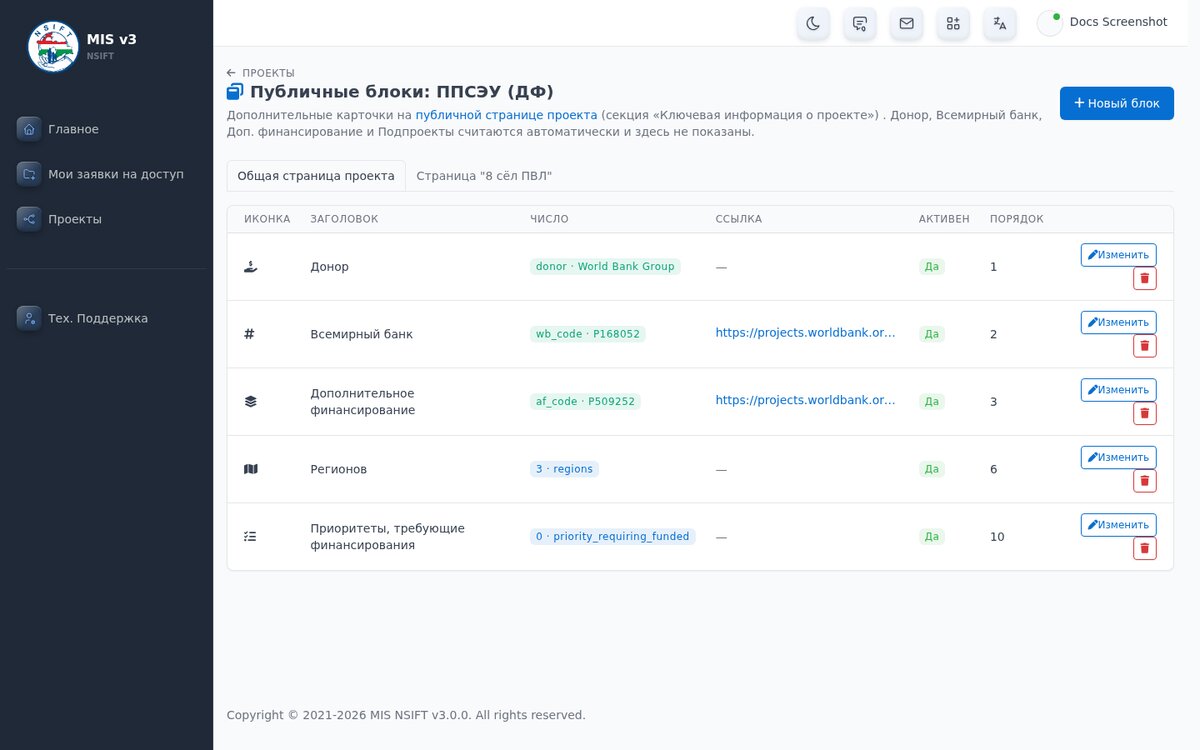Edit Дополнительное финансирование block via Изменить
This screenshot has width=1200, height=750.
pos(1119,390)
